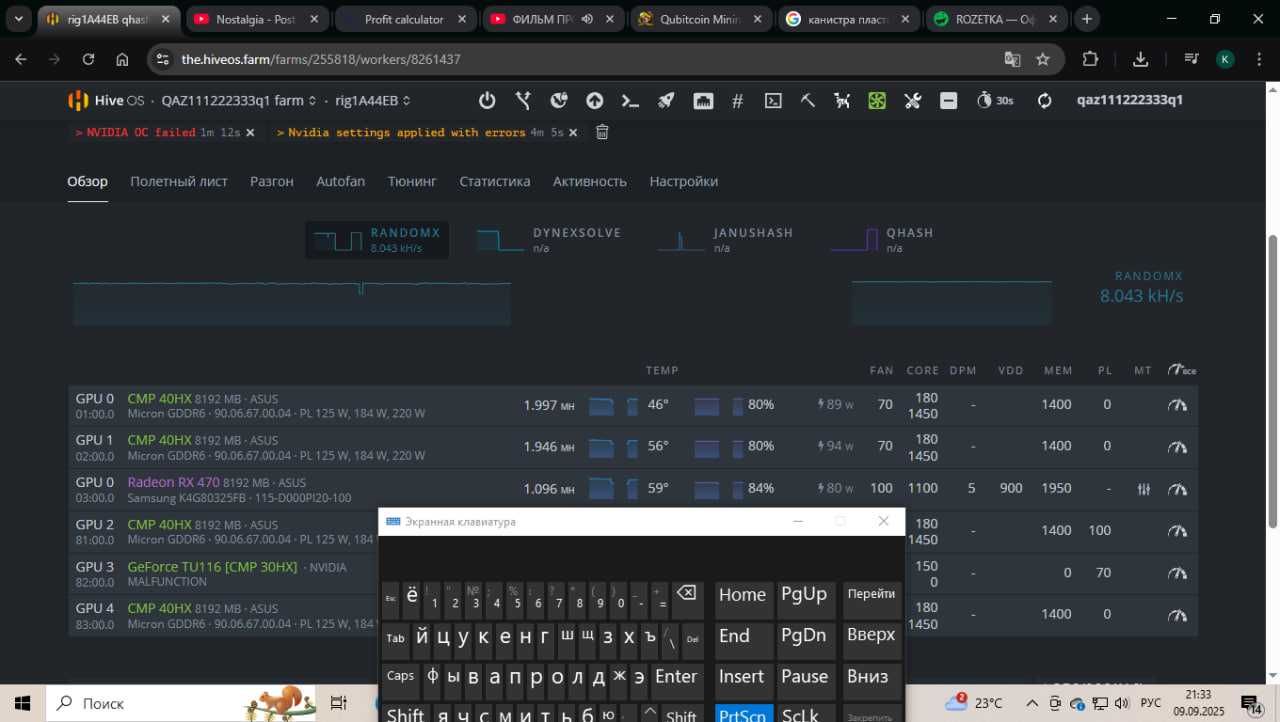This screenshot has width=1280, height=722.
Task: Expand the rig1A44EB worker selector
Action: [373, 100]
